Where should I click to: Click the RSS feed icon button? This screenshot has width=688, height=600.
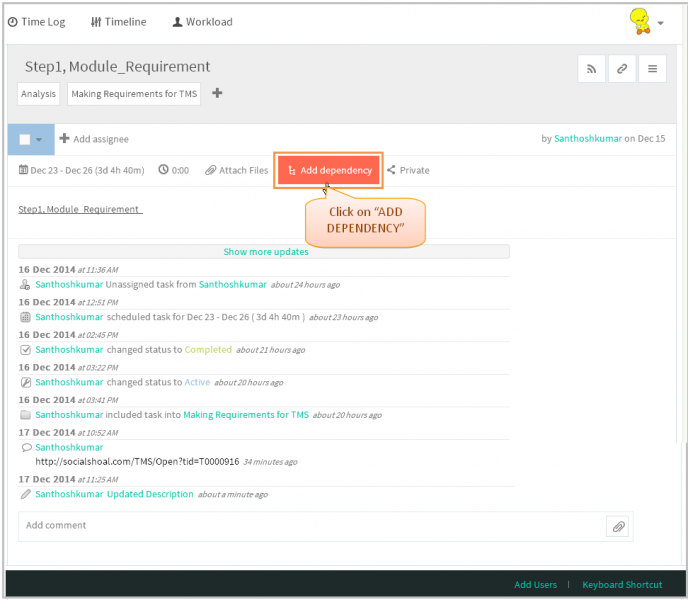tap(591, 69)
